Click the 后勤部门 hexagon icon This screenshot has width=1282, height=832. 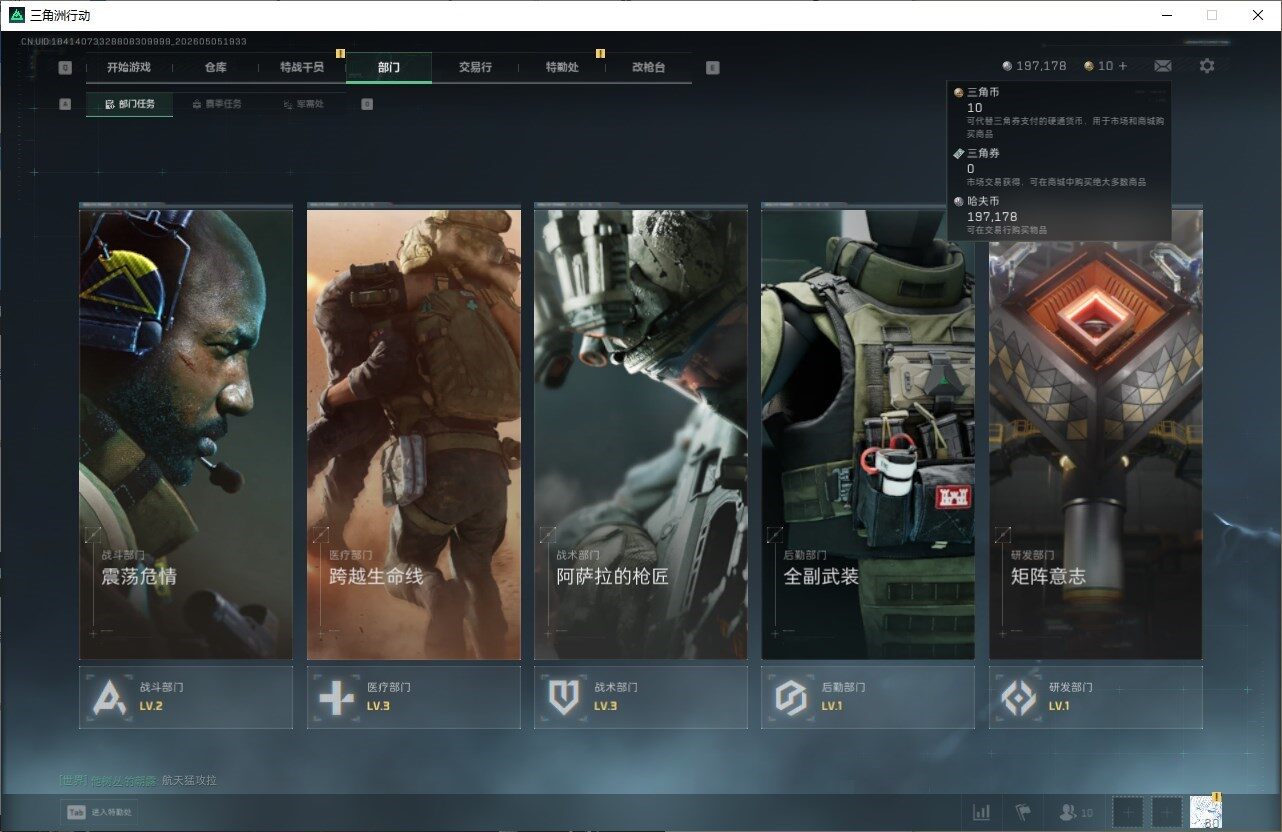[791, 697]
